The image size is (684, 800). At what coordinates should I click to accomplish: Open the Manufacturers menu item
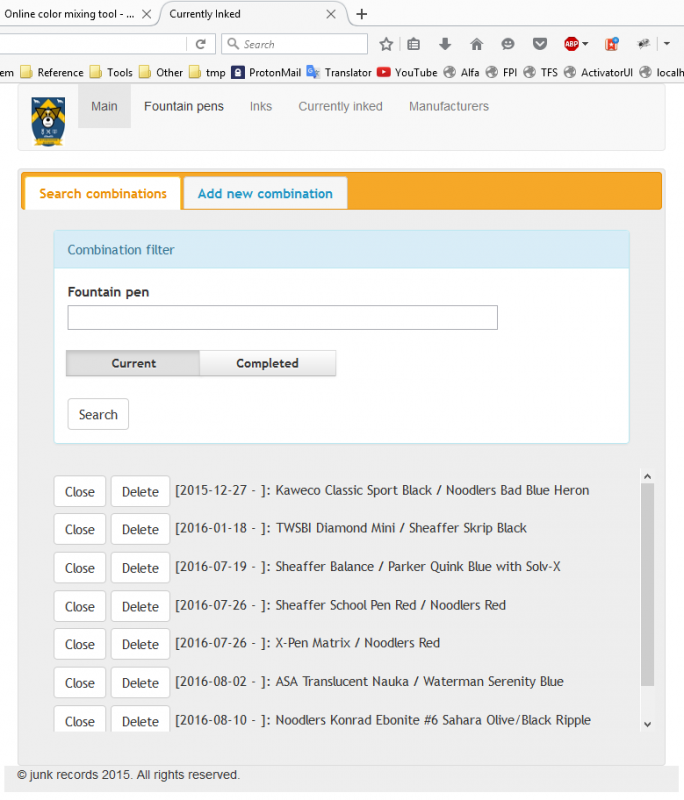coord(449,106)
